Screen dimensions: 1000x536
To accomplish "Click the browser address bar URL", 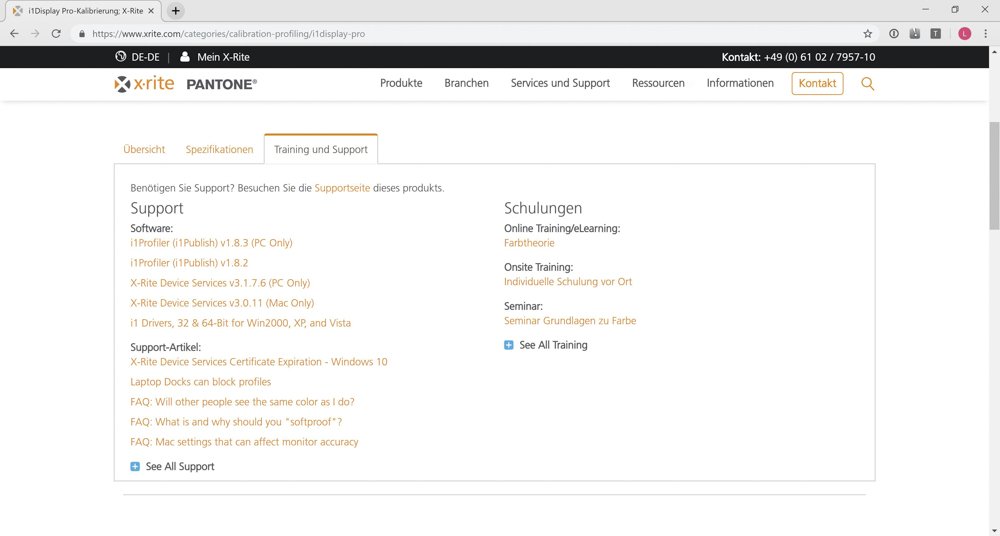I will 228,33.
